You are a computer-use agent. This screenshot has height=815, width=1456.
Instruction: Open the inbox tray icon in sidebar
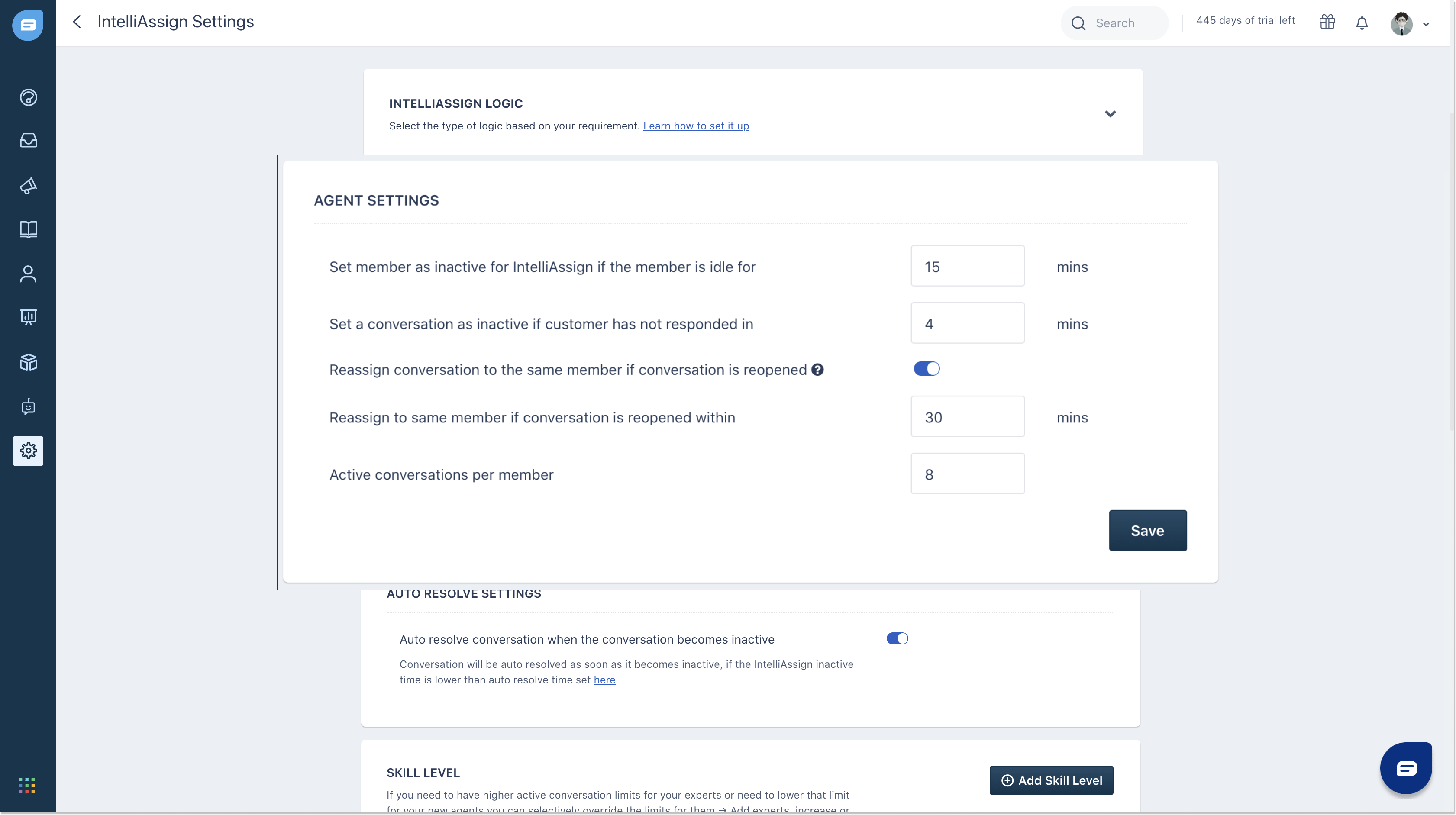tap(28, 140)
